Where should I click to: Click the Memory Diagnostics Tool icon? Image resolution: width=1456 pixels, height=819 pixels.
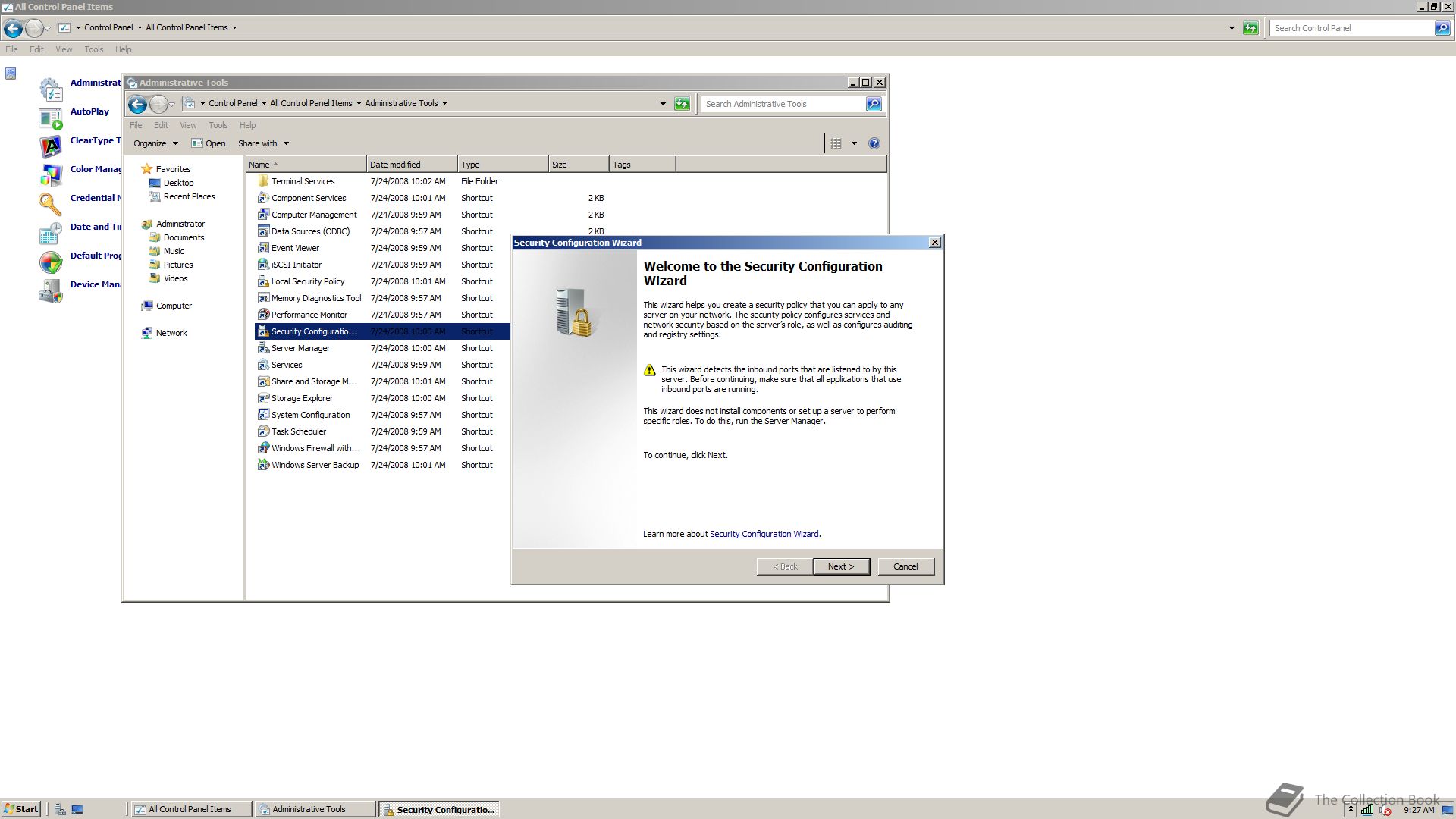[263, 298]
